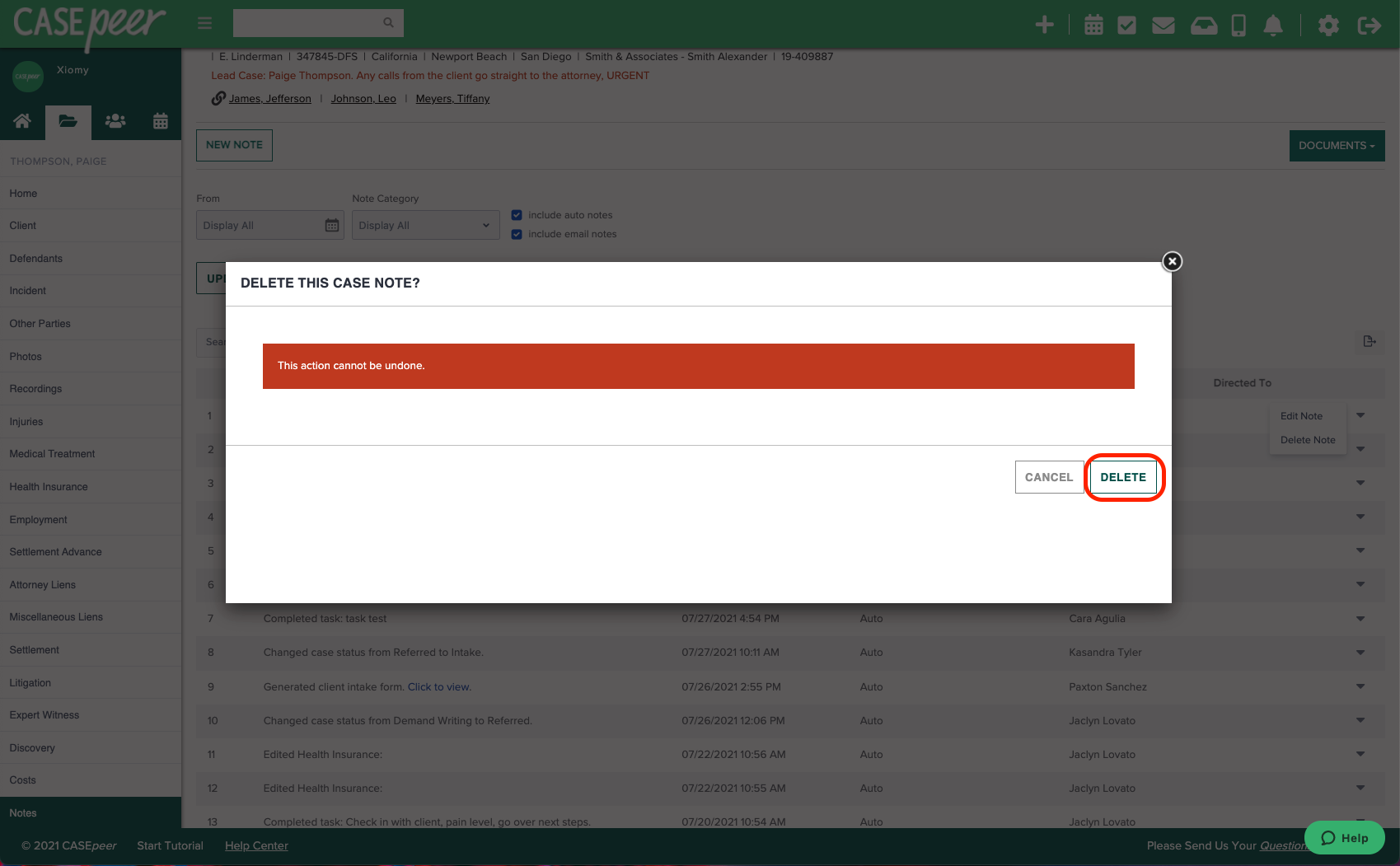Screen dimensions: 1400x866
Task: Disable include email notes
Action: tap(517, 234)
